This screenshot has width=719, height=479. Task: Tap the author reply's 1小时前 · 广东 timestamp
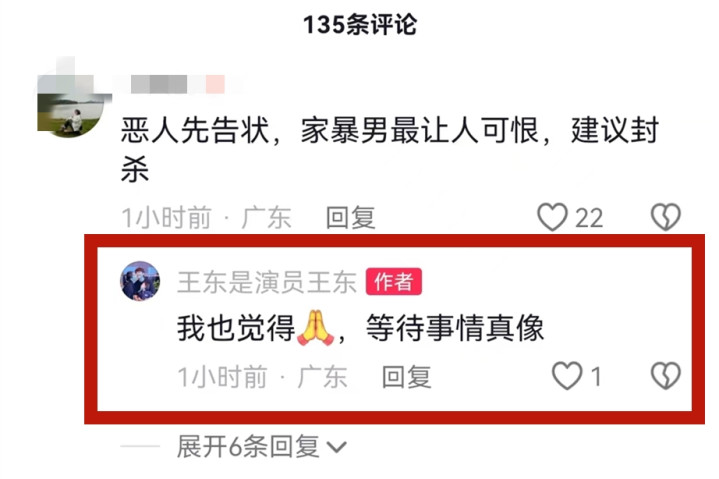[x=262, y=377]
